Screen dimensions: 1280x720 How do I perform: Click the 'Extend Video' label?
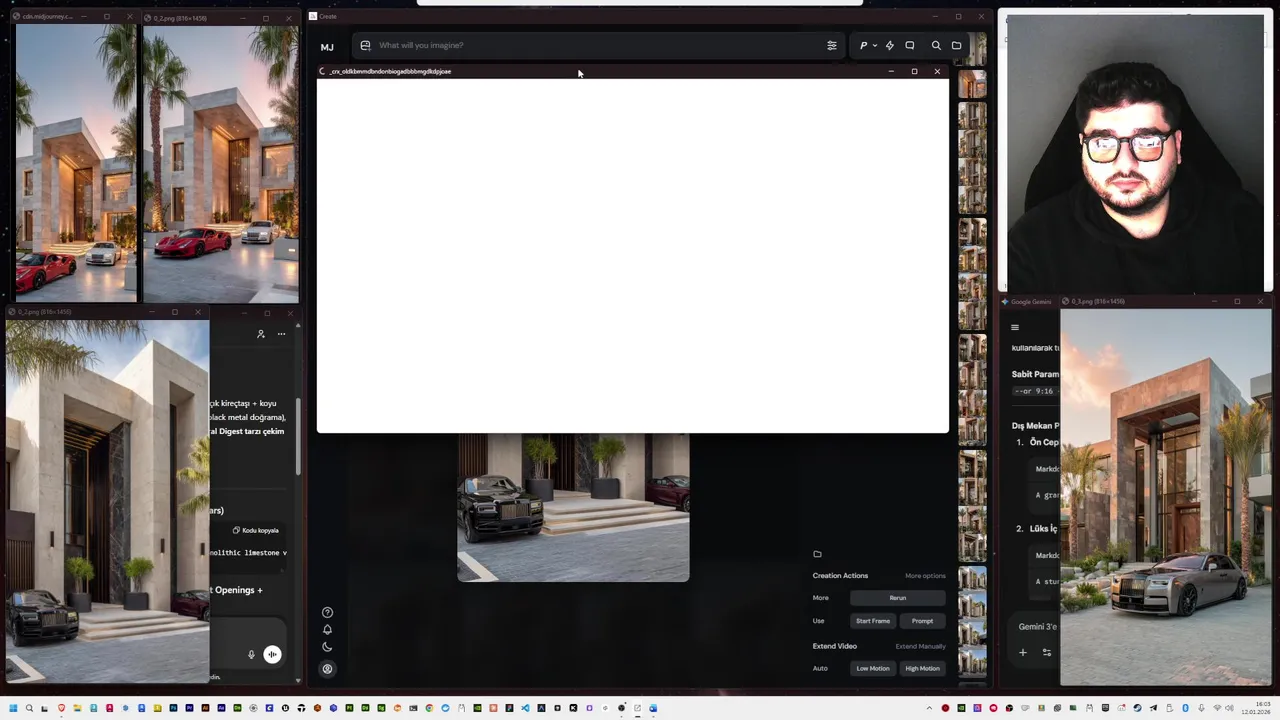pos(834,646)
